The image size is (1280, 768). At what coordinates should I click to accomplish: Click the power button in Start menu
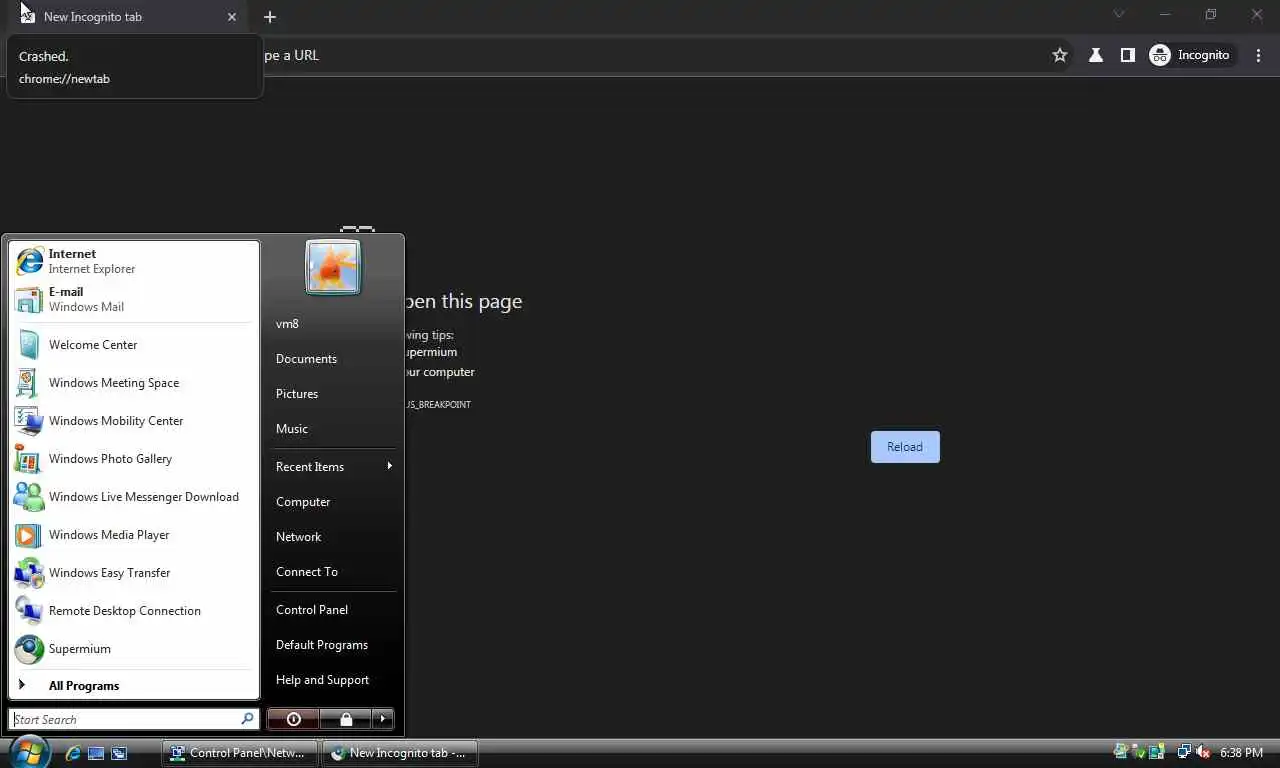point(293,719)
